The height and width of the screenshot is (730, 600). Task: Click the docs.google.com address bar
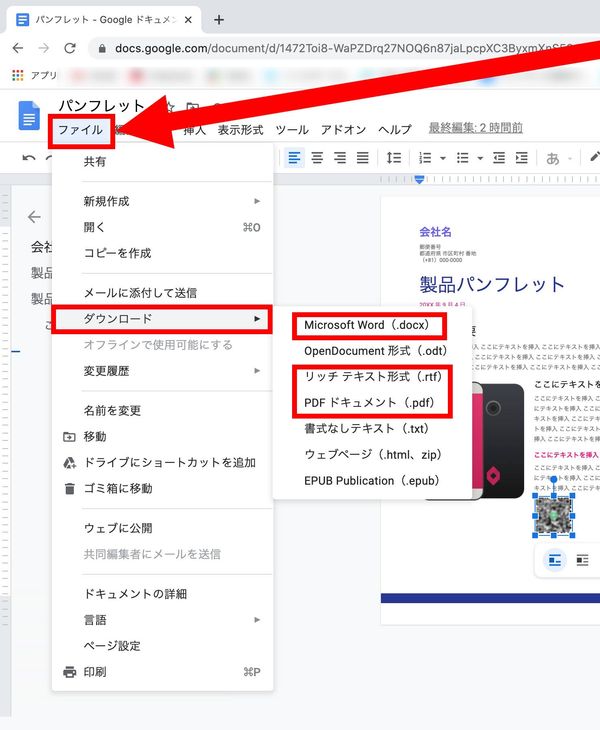click(344, 48)
